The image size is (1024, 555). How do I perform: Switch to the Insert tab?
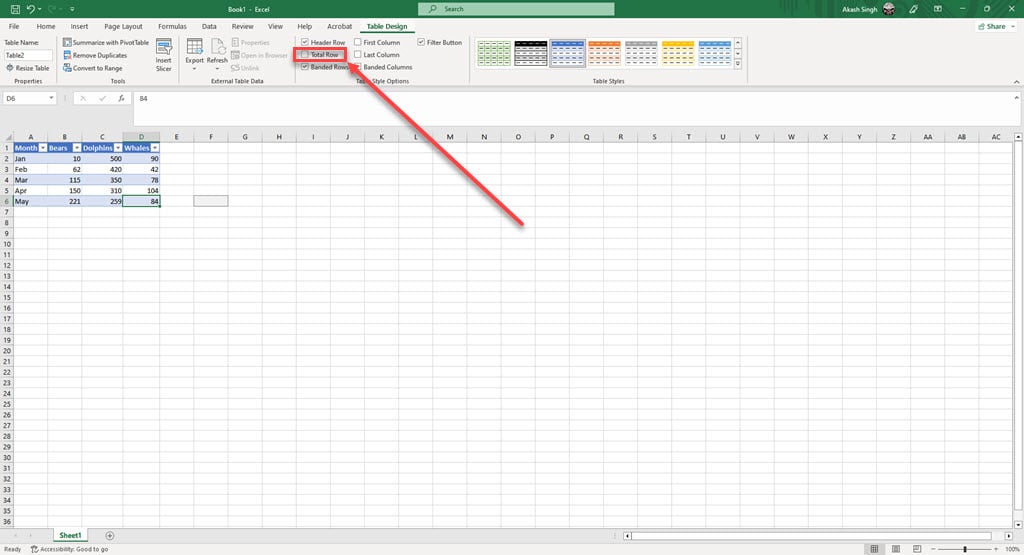(79, 27)
